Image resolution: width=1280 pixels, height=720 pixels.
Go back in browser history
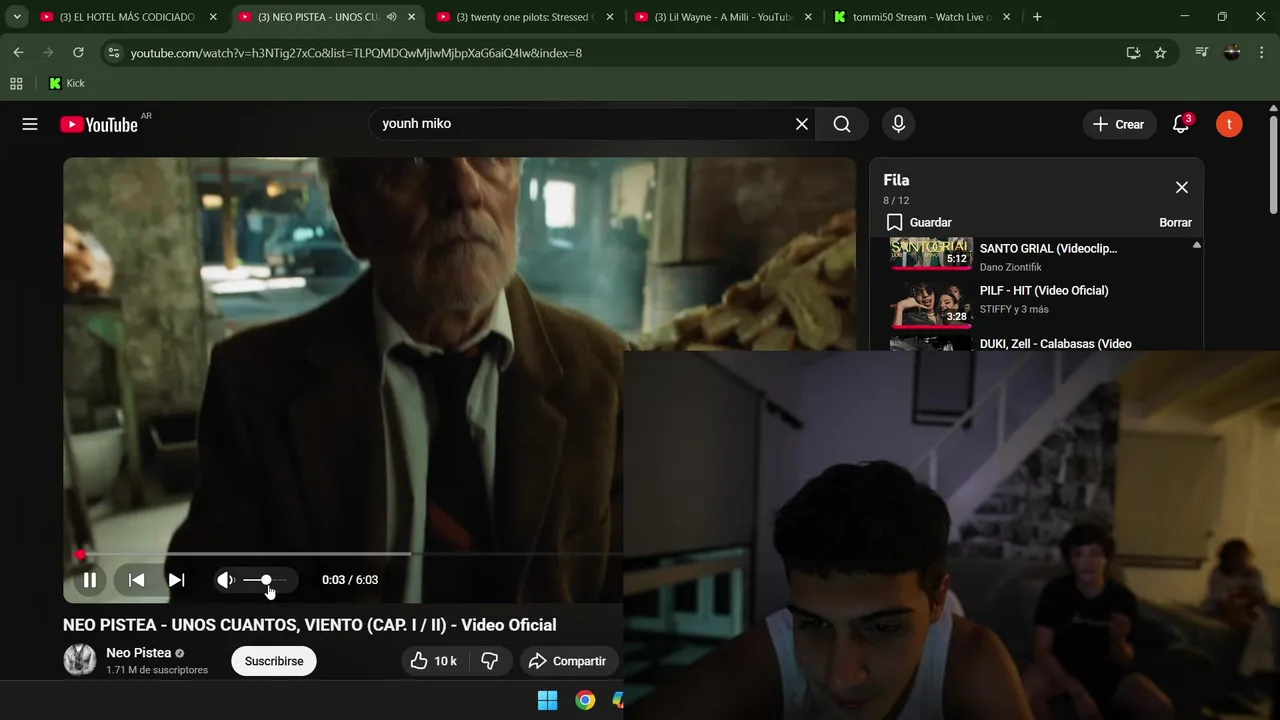pos(18,53)
